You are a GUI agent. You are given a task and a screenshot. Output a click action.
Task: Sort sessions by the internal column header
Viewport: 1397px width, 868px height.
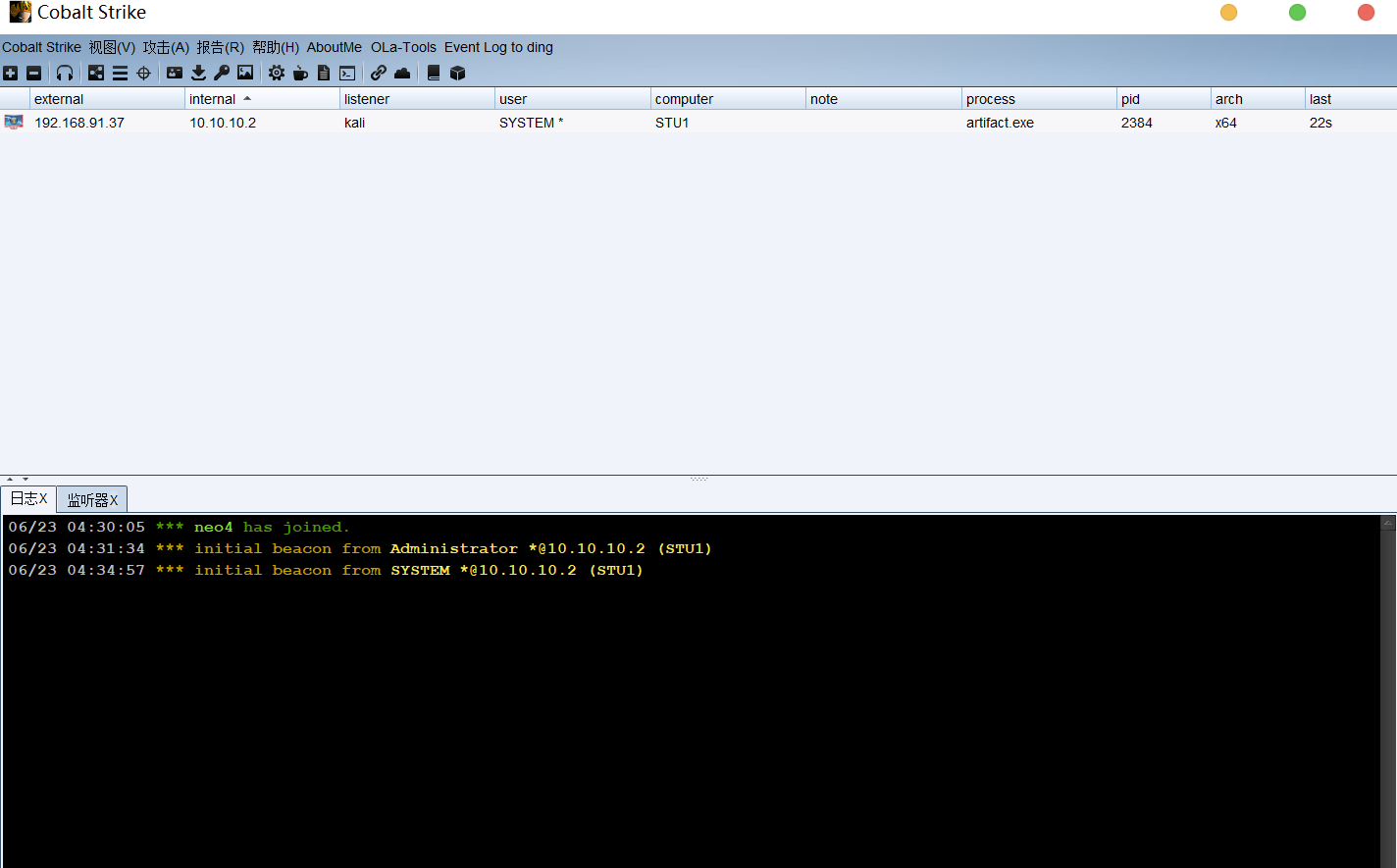point(262,99)
